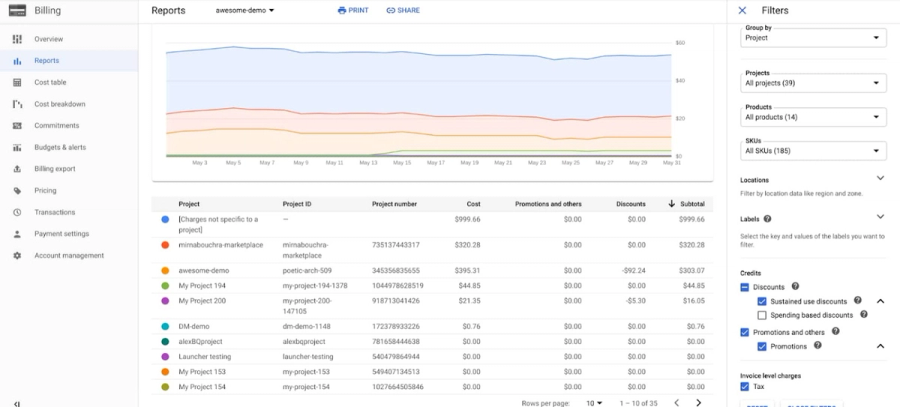Open Payment settings in sidebar
900x407 pixels.
click(61, 234)
